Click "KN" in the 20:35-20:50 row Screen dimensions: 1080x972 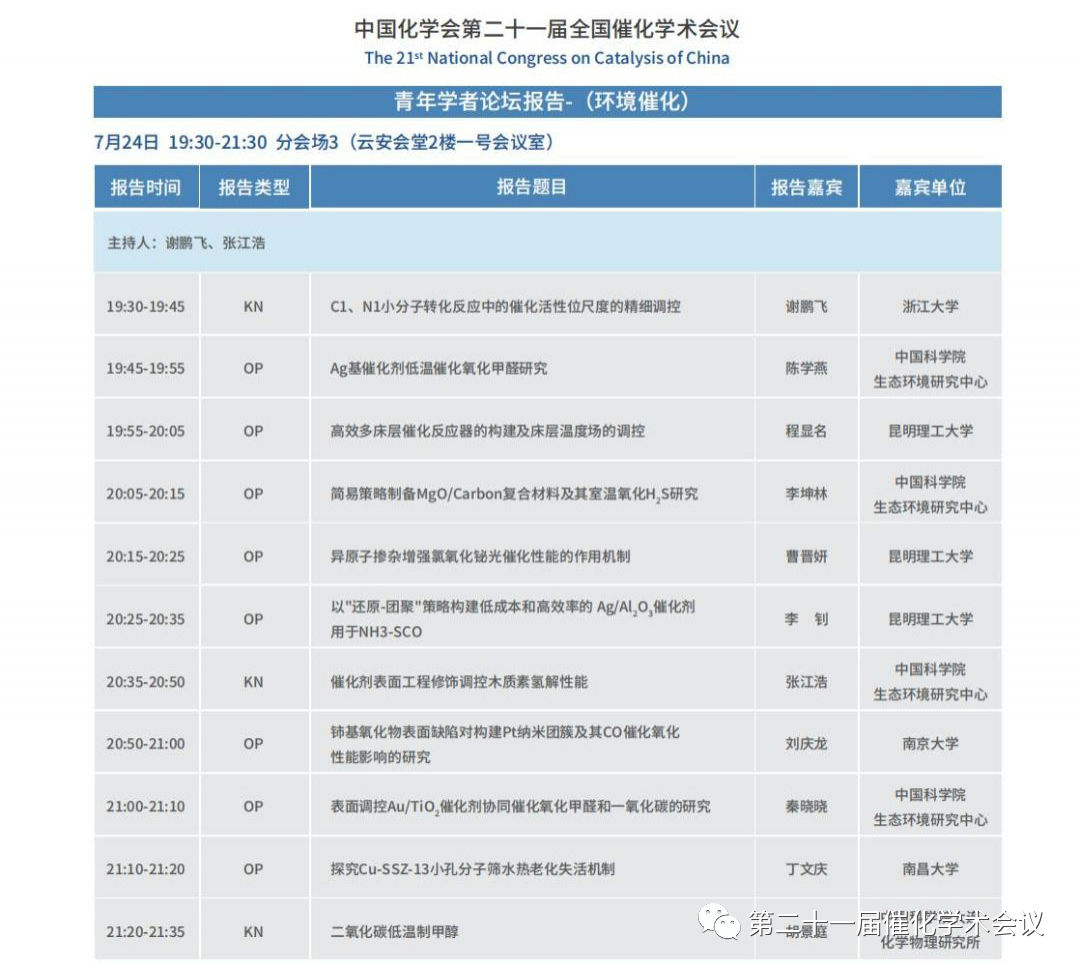tap(253, 682)
